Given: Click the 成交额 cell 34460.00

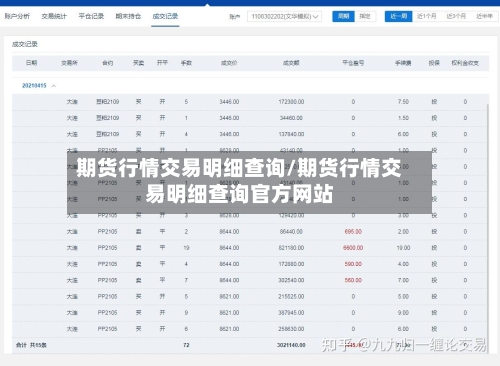Looking at the screenshot, I should 291,118.
